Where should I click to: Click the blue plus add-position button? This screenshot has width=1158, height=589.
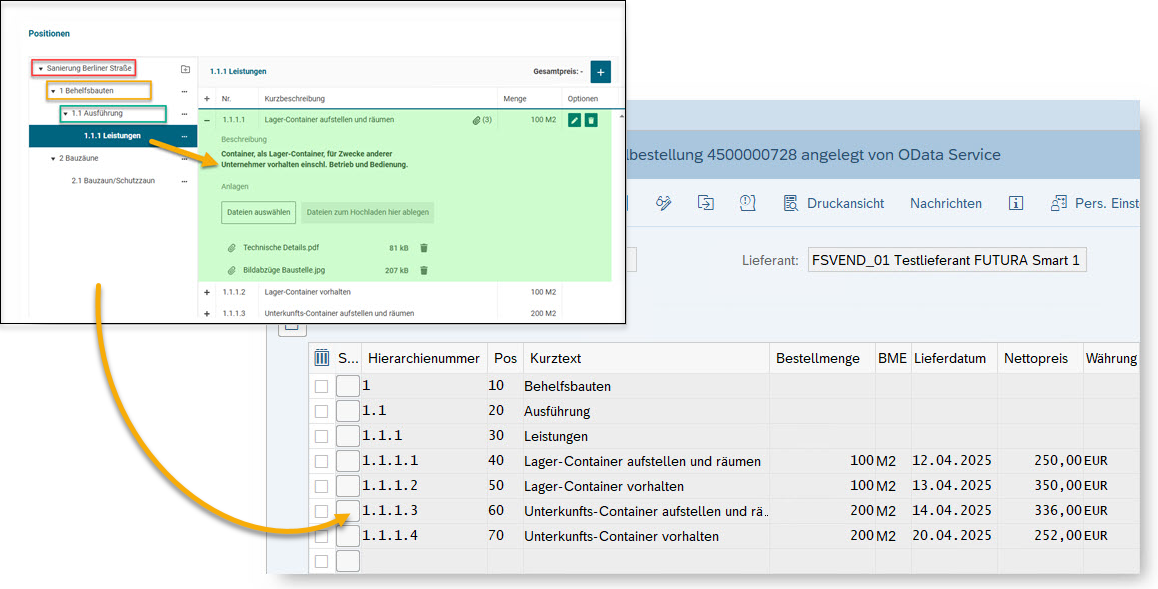tap(600, 72)
